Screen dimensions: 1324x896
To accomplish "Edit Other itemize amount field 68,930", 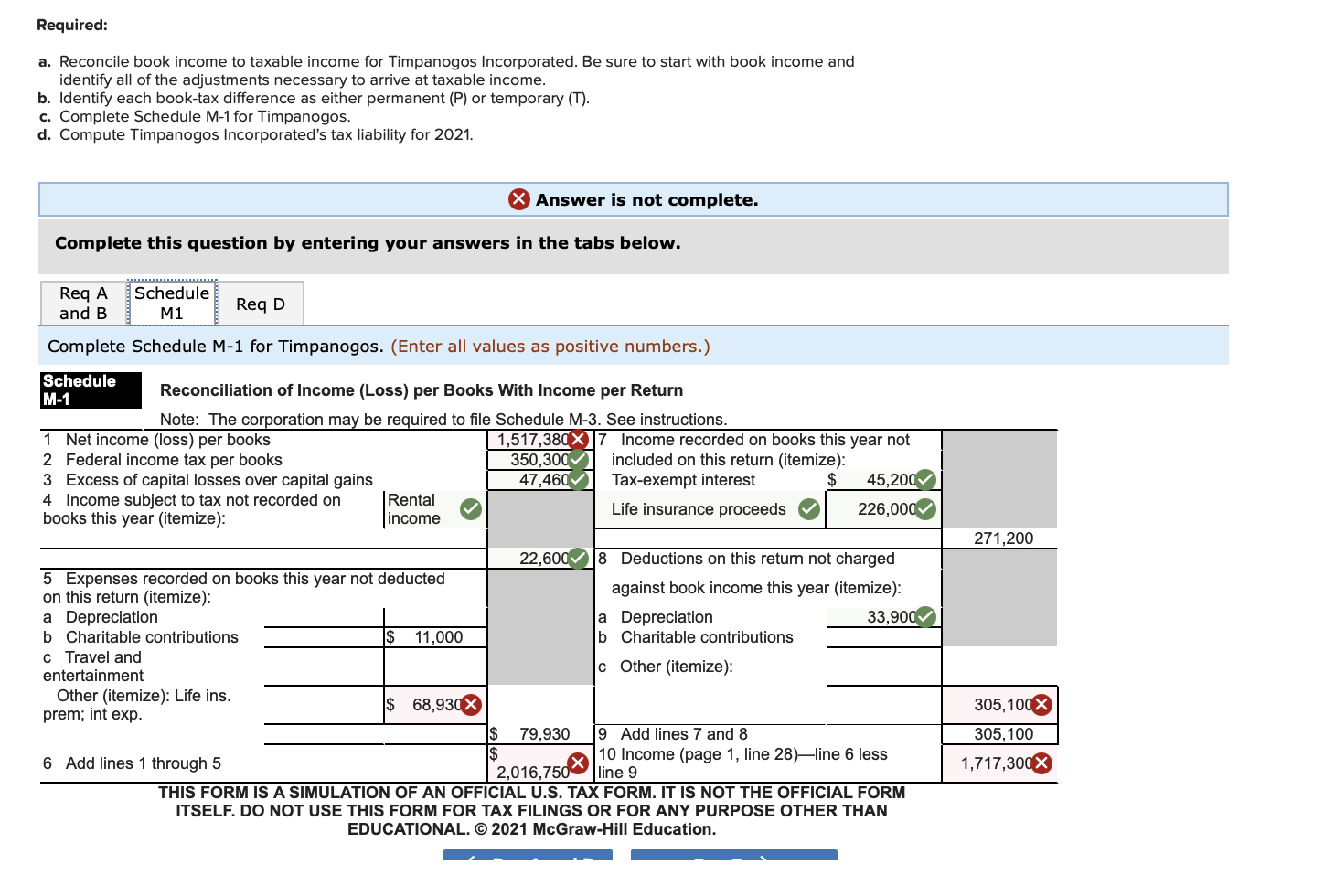I will (435, 705).
